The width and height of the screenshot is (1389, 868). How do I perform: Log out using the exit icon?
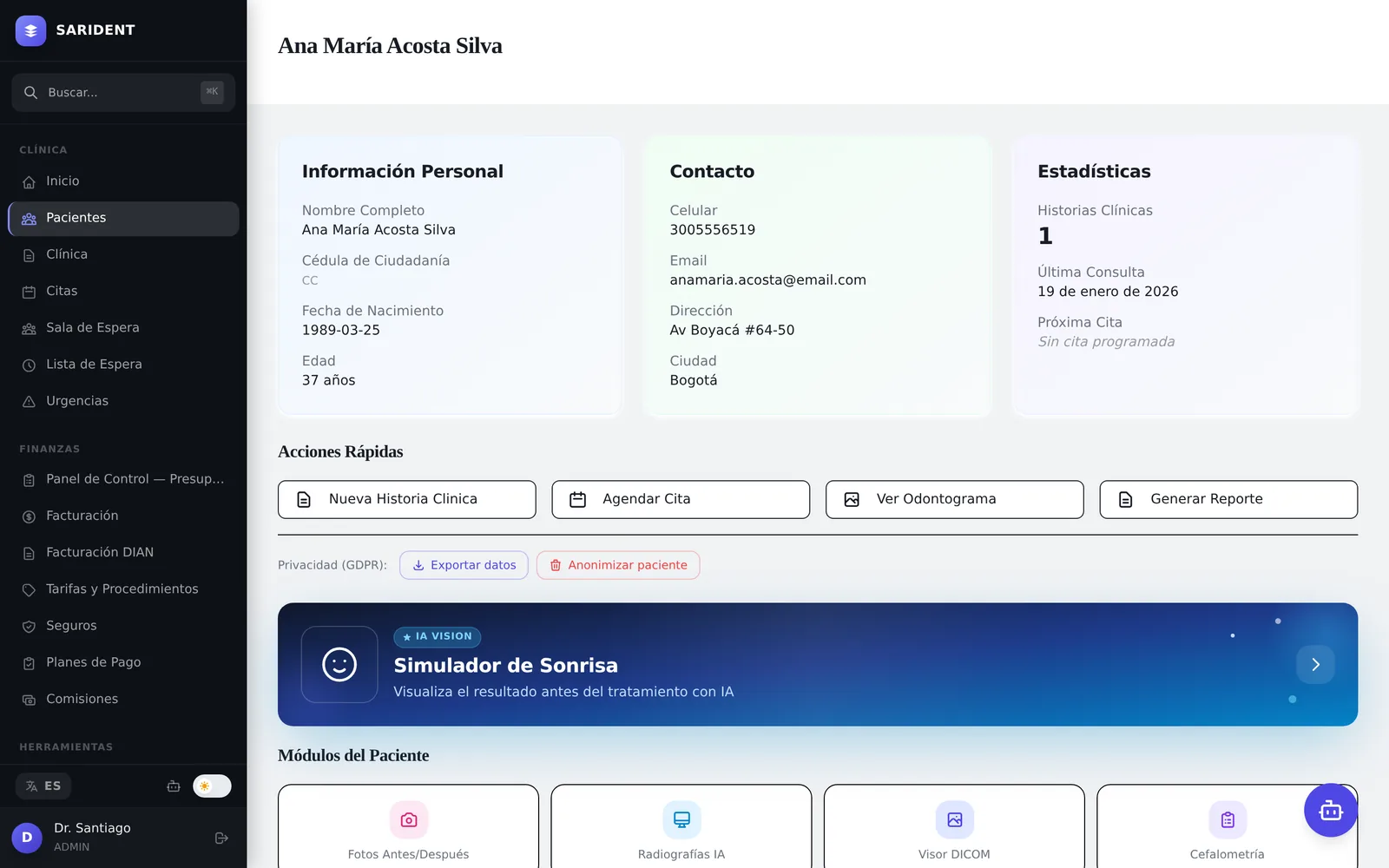click(221, 838)
